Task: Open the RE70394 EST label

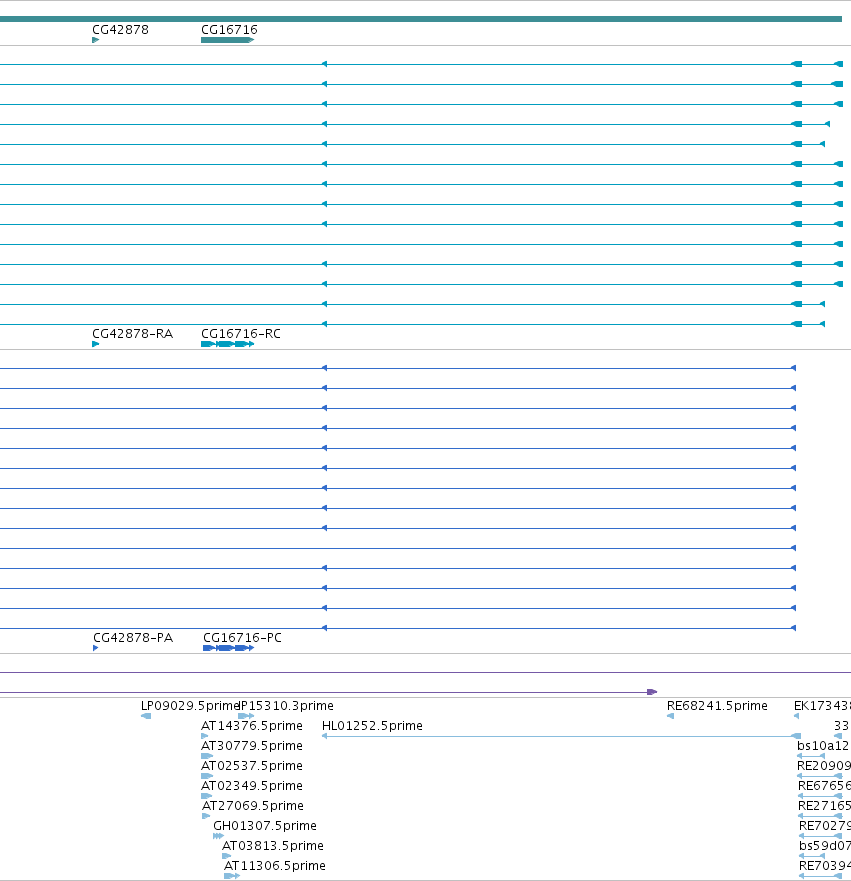Action: (x=825, y=866)
